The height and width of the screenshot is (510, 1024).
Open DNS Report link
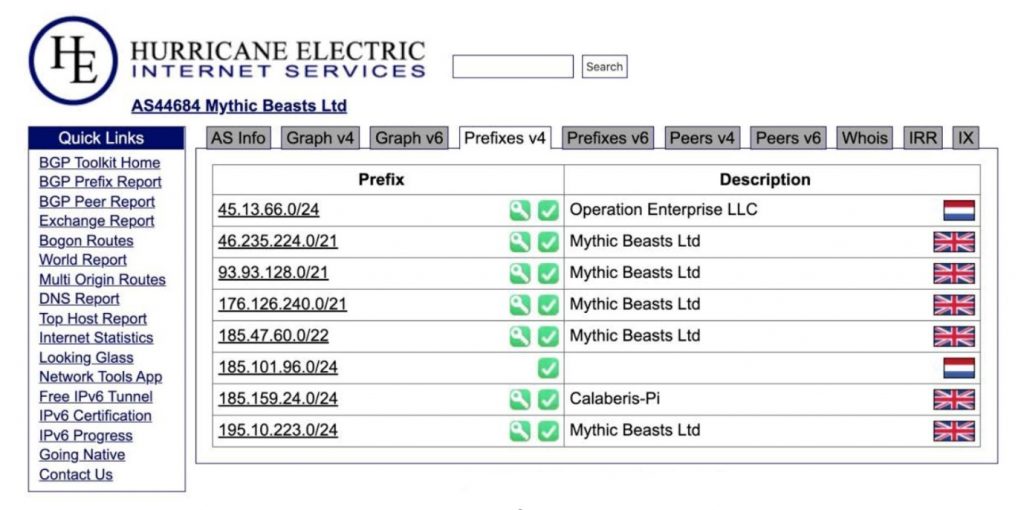79,299
